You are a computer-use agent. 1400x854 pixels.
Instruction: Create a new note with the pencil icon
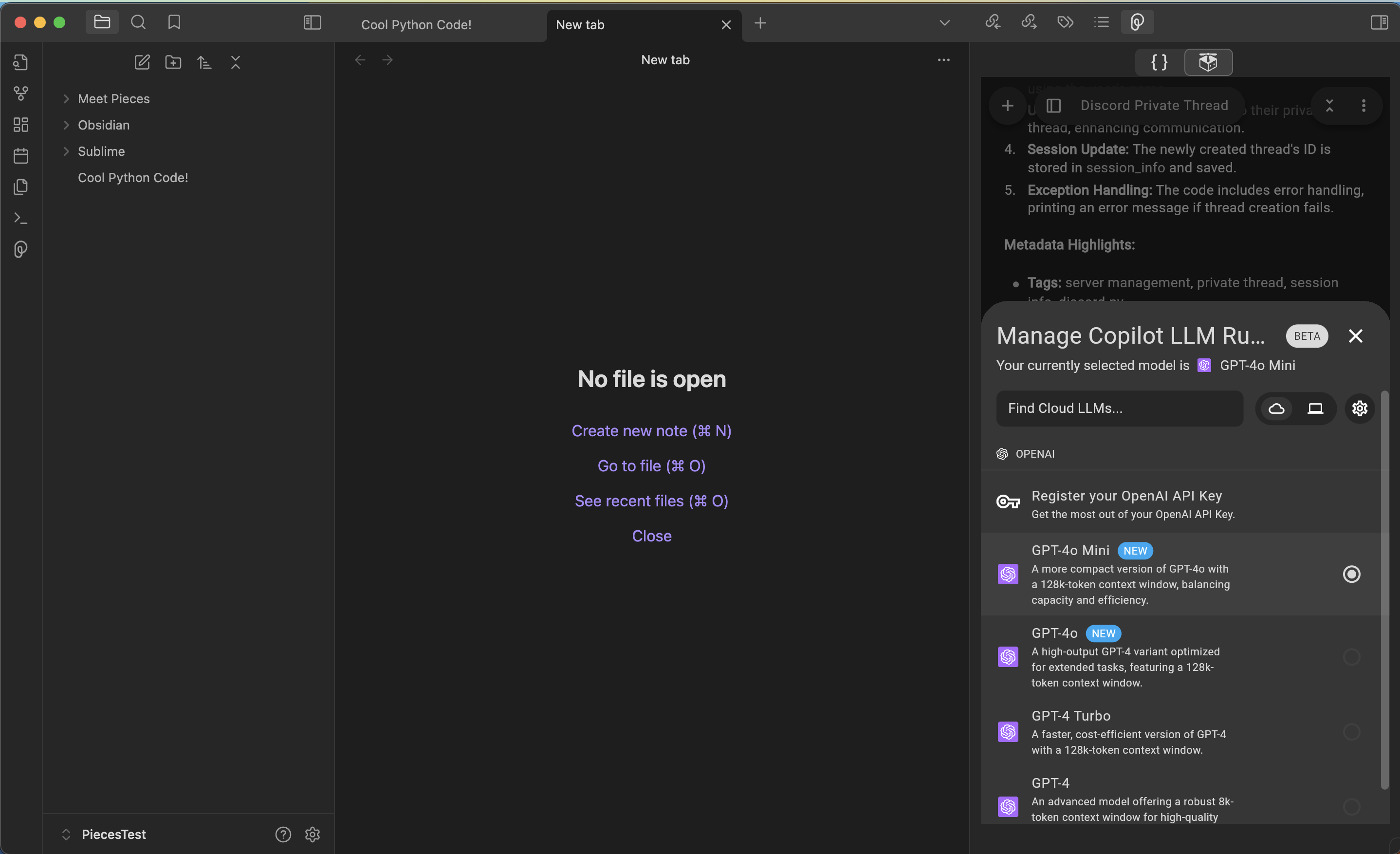pos(142,62)
